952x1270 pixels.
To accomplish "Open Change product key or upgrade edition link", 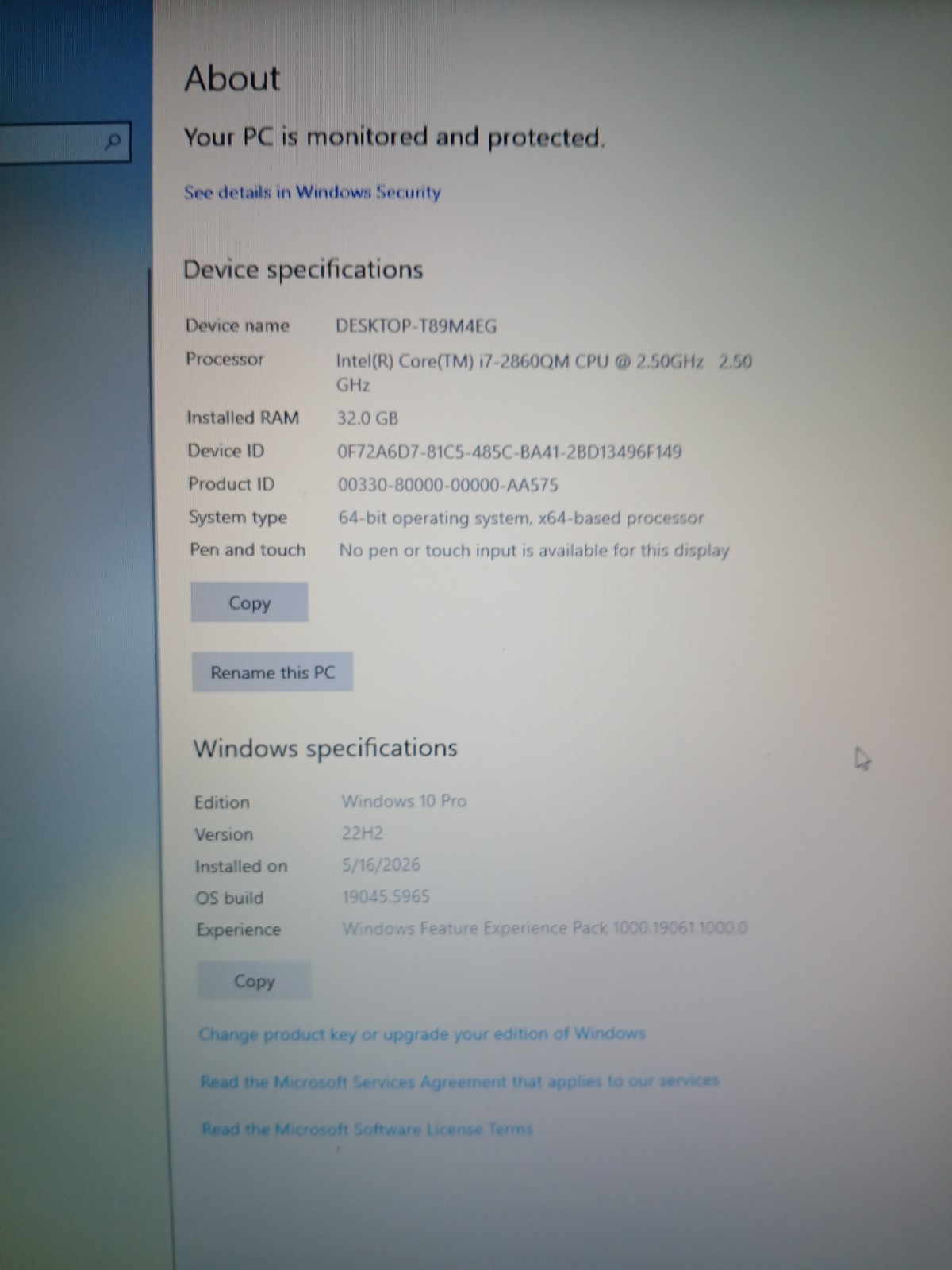I will click(x=421, y=1034).
